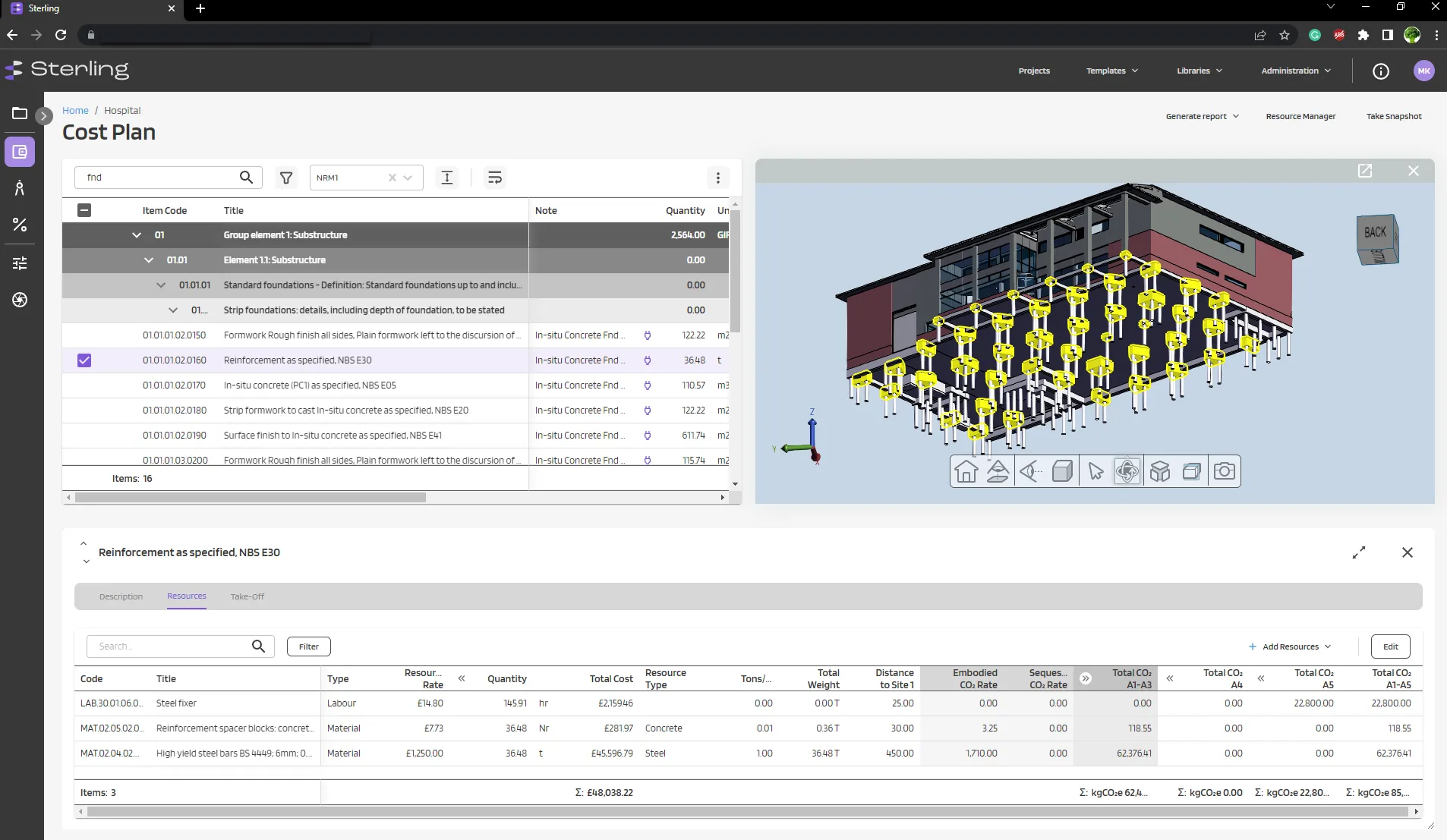Screen dimensions: 1447x840
Task: Collapse the Group element 1: Substructure row
Action: pyautogui.click(x=137, y=235)
